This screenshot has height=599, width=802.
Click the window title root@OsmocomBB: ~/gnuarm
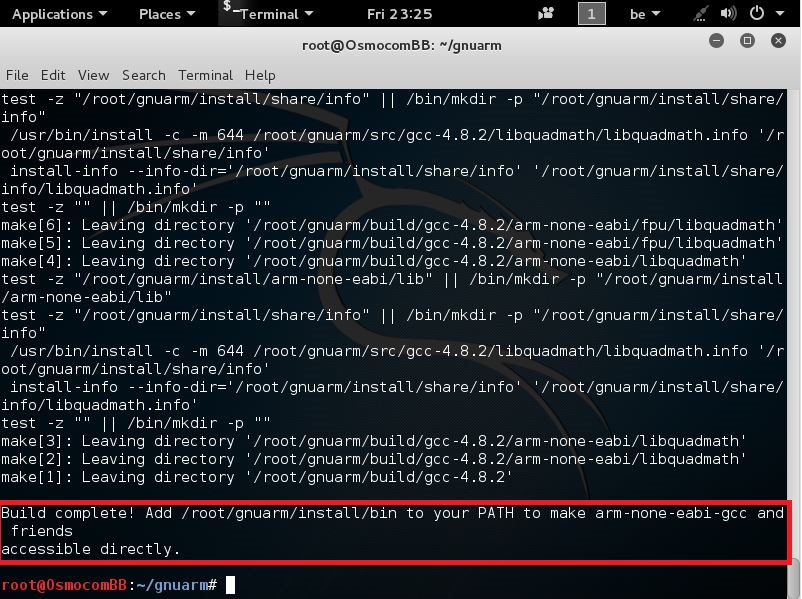point(402,45)
